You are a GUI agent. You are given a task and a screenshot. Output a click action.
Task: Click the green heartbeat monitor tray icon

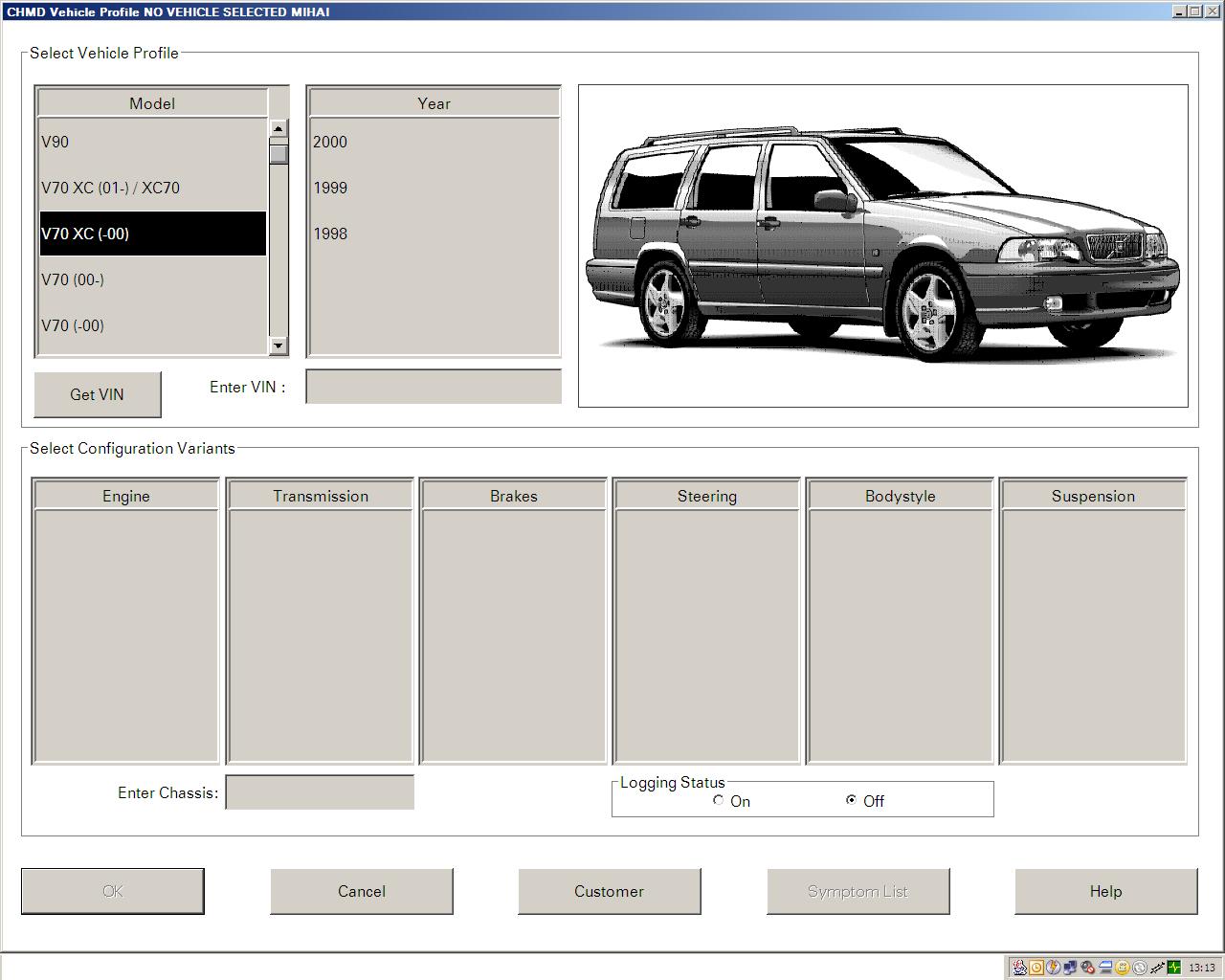(1174, 968)
